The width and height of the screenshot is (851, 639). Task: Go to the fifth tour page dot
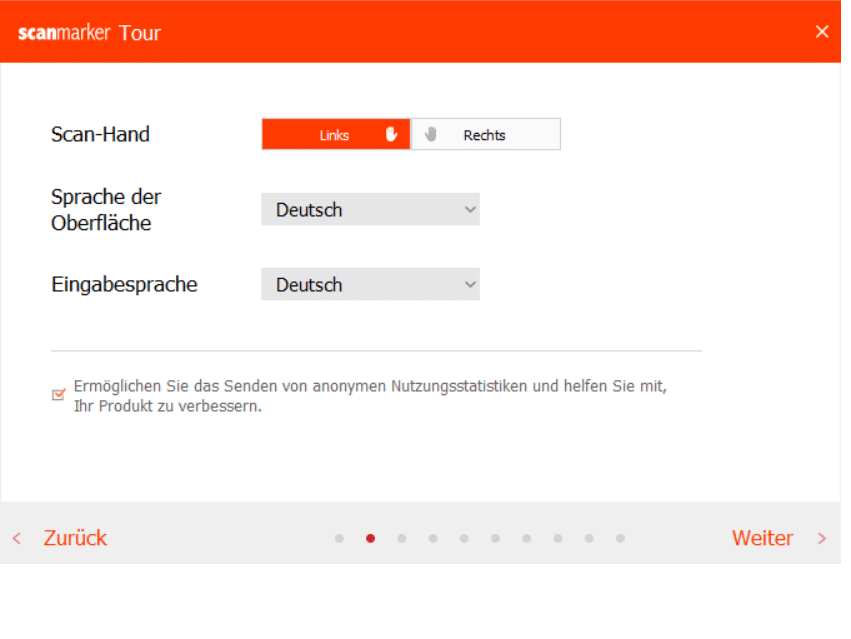click(464, 538)
